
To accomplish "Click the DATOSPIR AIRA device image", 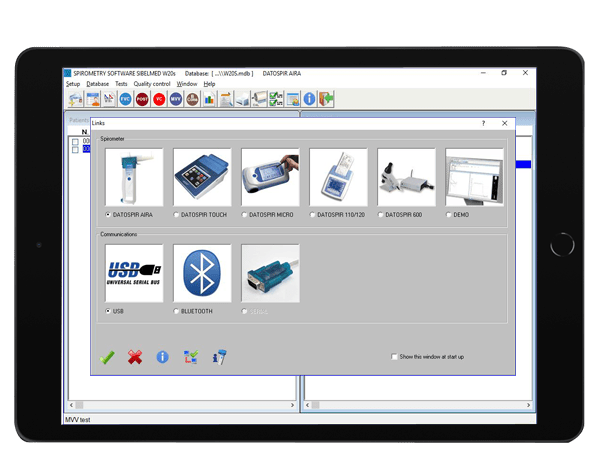I will [134, 177].
